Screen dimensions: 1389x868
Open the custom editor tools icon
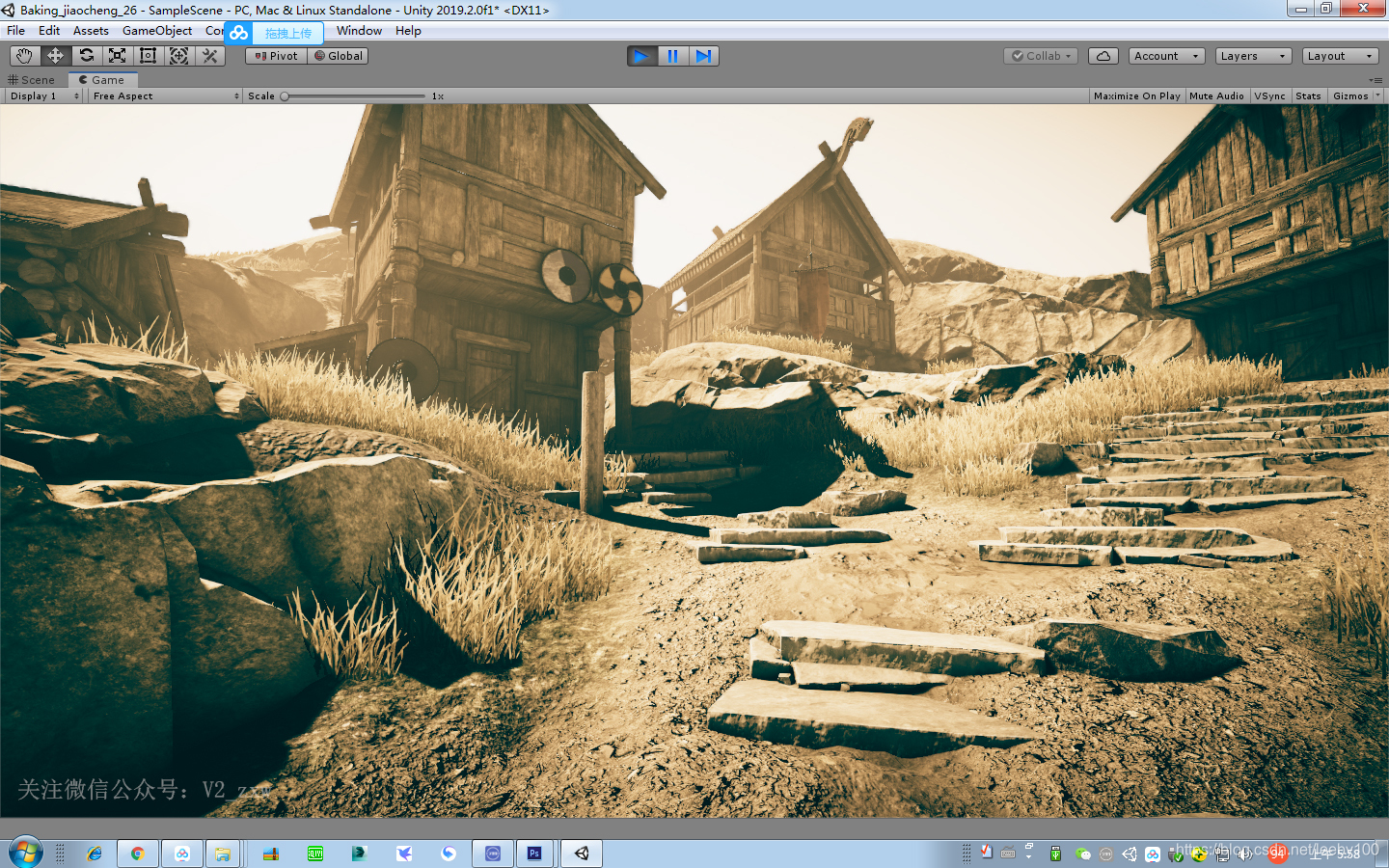coord(209,56)
